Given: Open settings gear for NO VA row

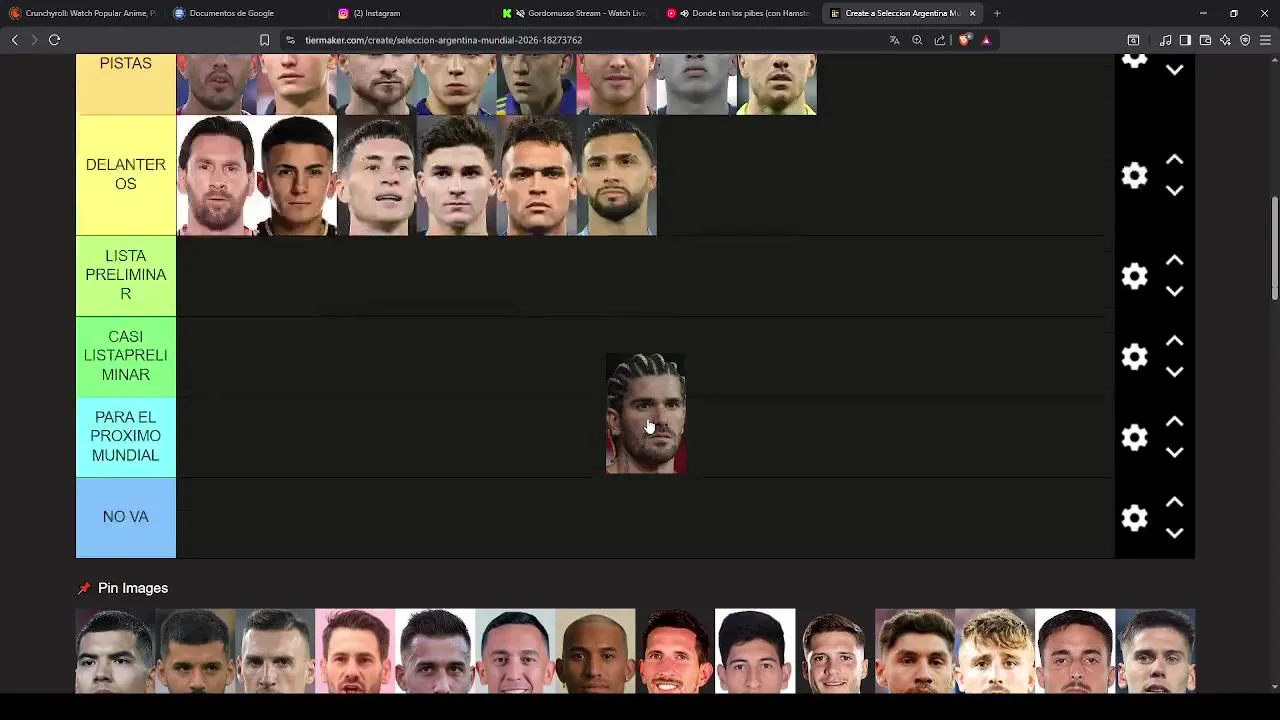Looking at the screenshot, I should [1134, 518].
